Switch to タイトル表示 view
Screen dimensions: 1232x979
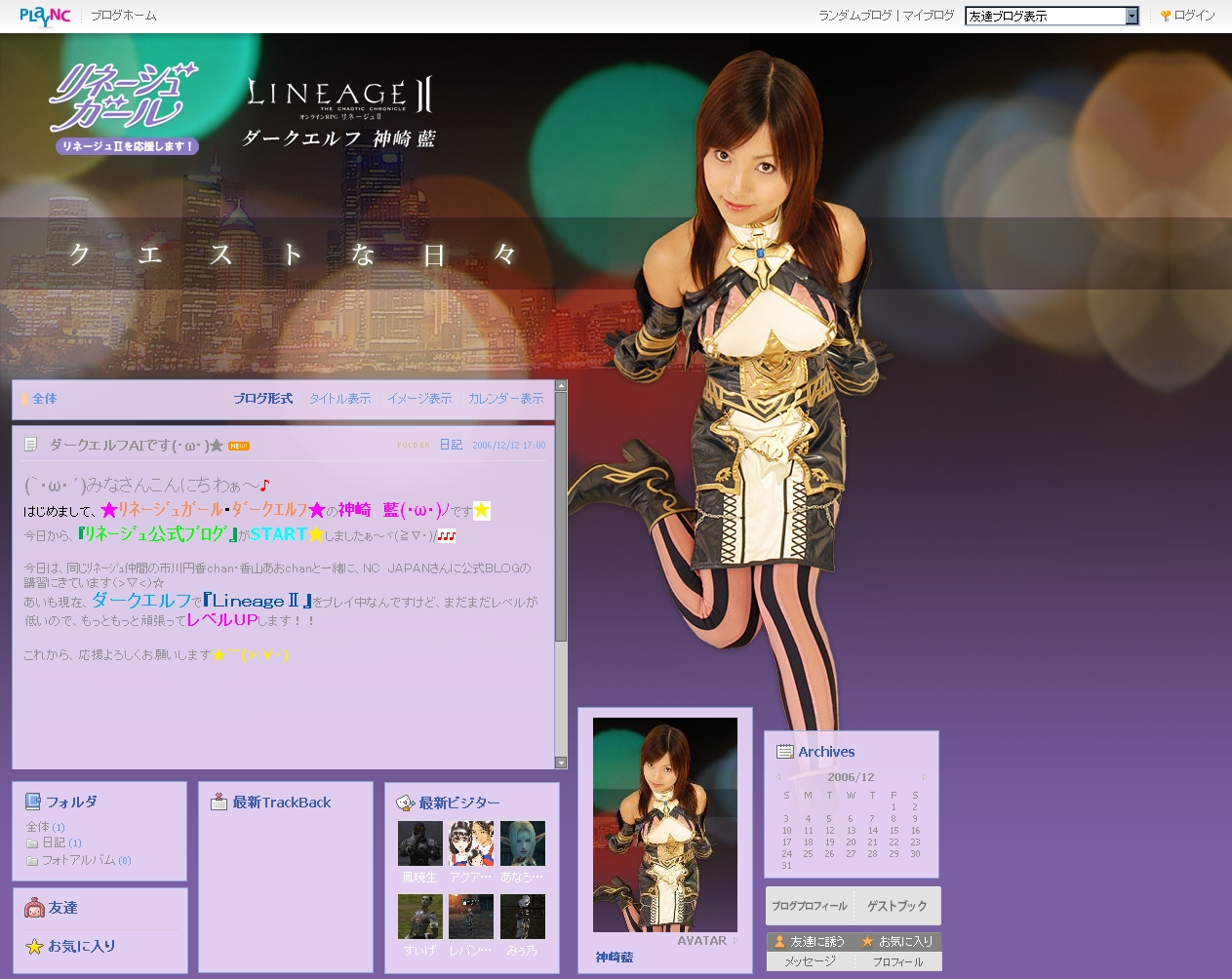(x=339, y=399)
